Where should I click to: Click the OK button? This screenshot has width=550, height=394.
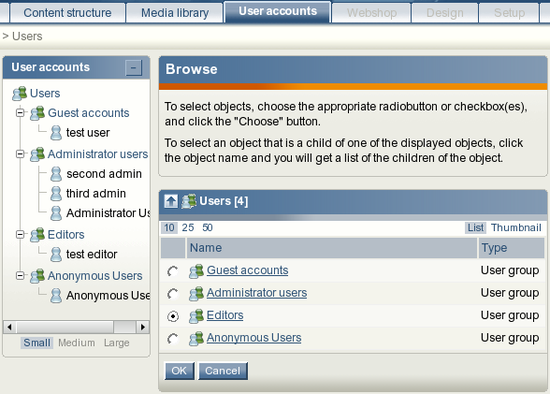[x=179, y=371]
